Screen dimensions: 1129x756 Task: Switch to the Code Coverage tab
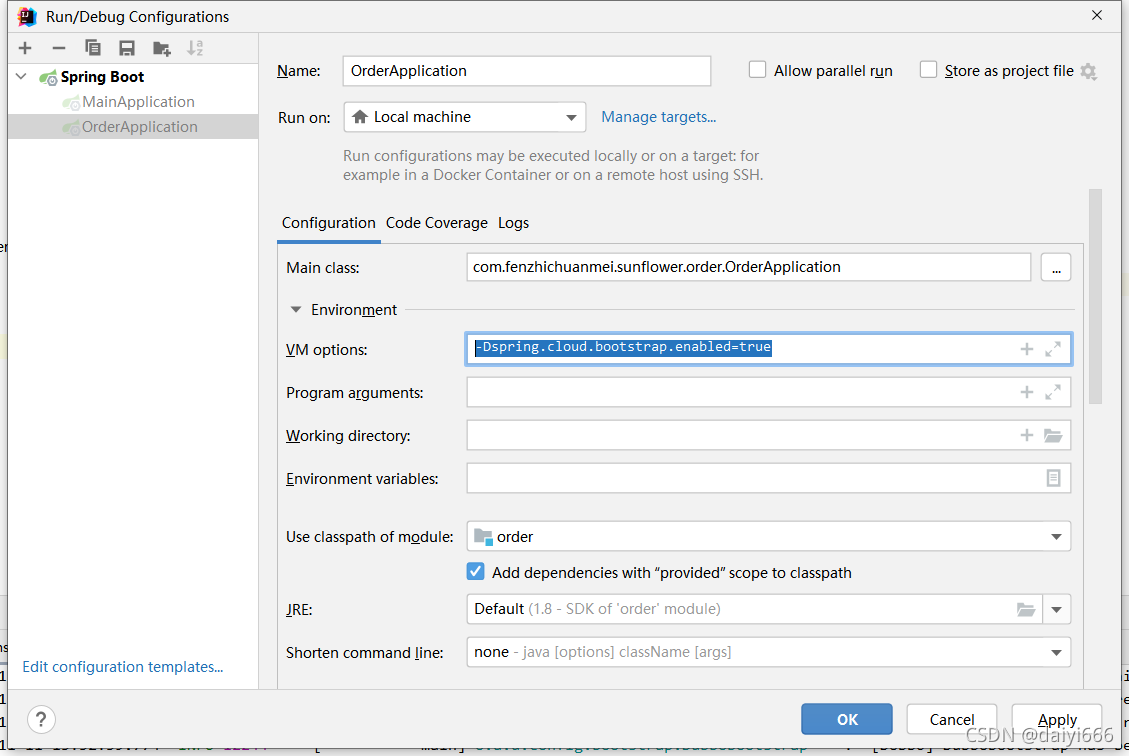(x=436, y=223)
